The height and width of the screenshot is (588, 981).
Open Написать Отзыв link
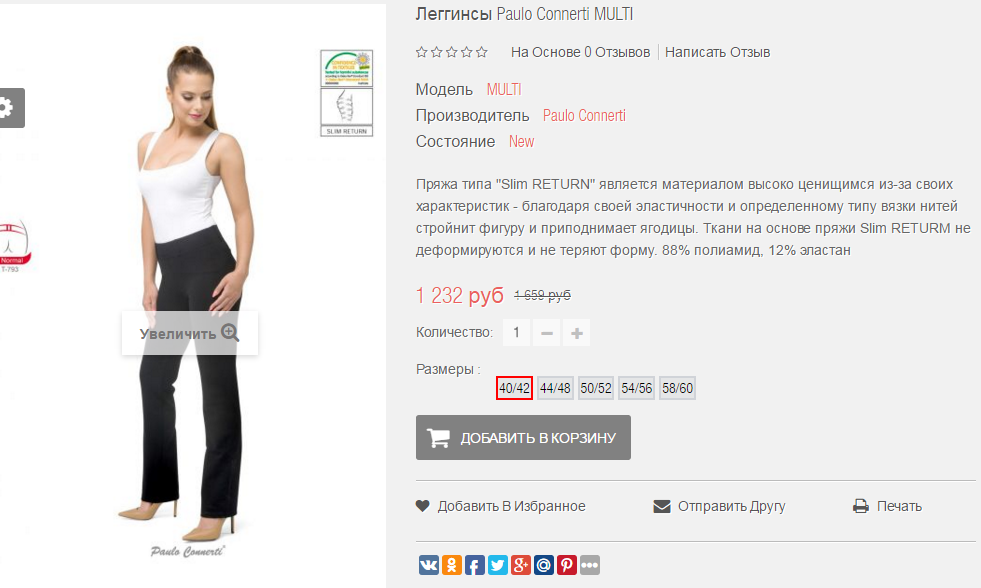click(717, 52)
